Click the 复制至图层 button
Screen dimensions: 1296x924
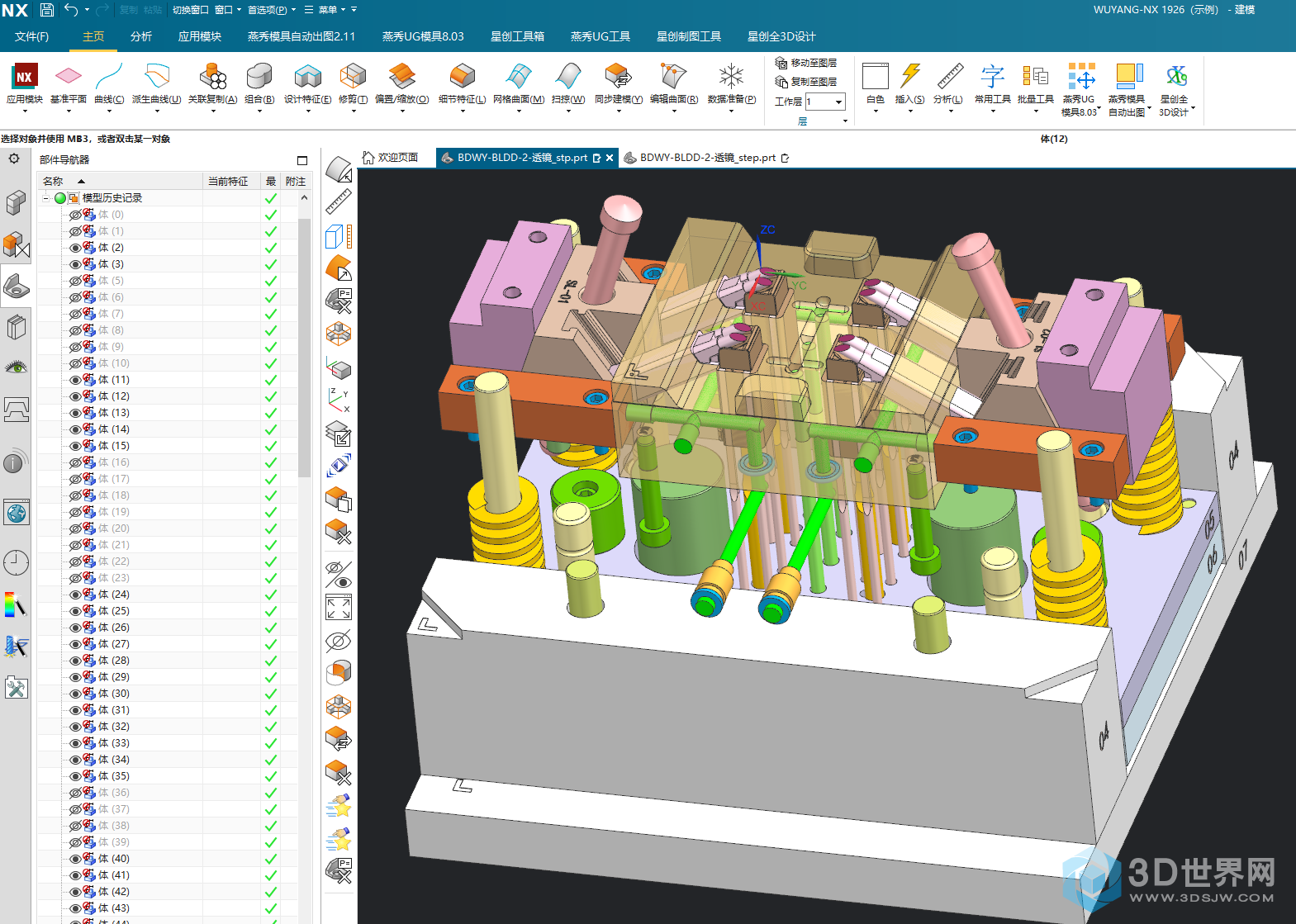click(x=806, y=82)
